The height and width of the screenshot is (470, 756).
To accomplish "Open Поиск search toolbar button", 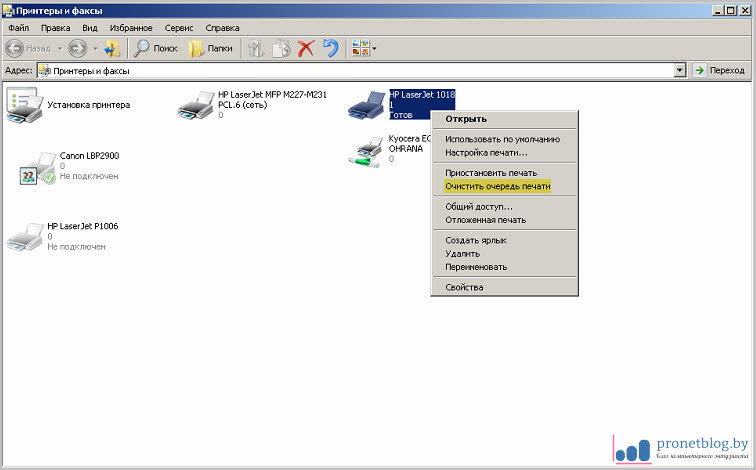I will (x=155, y=48).
